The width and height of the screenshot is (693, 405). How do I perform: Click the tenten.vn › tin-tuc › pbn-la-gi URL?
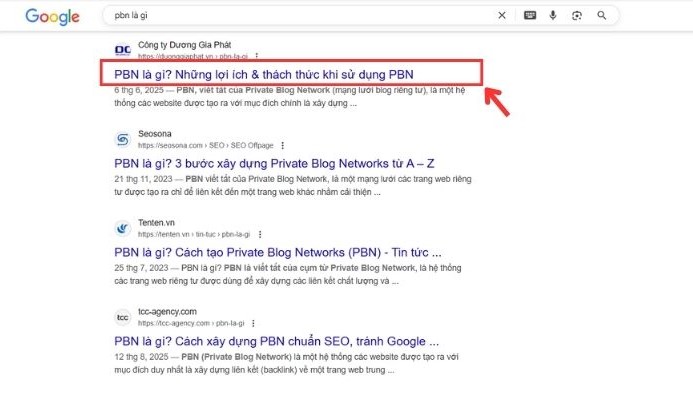pyautogui.click(x=194, y=234)
